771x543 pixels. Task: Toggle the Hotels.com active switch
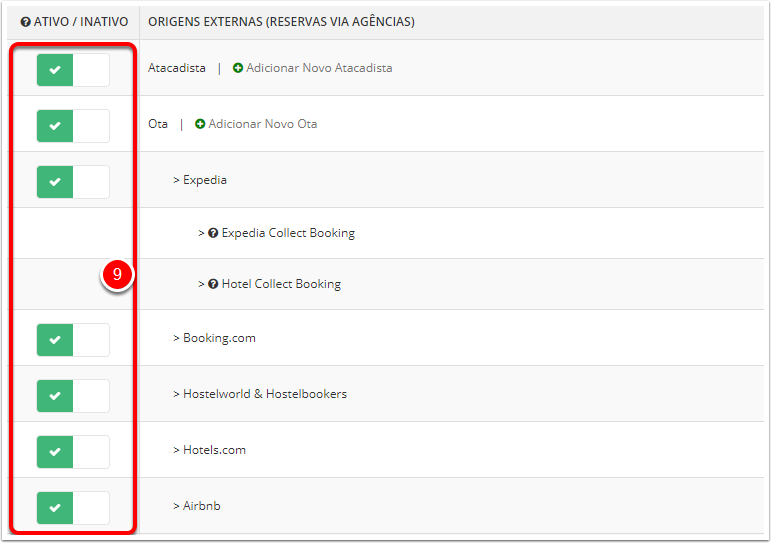tap(73, 452)
